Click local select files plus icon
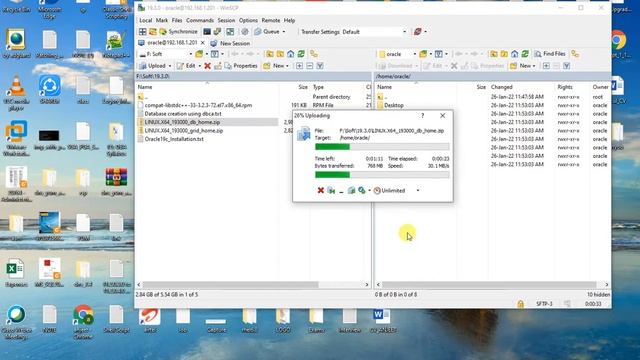The image size is (640, 360). [299, 66]
